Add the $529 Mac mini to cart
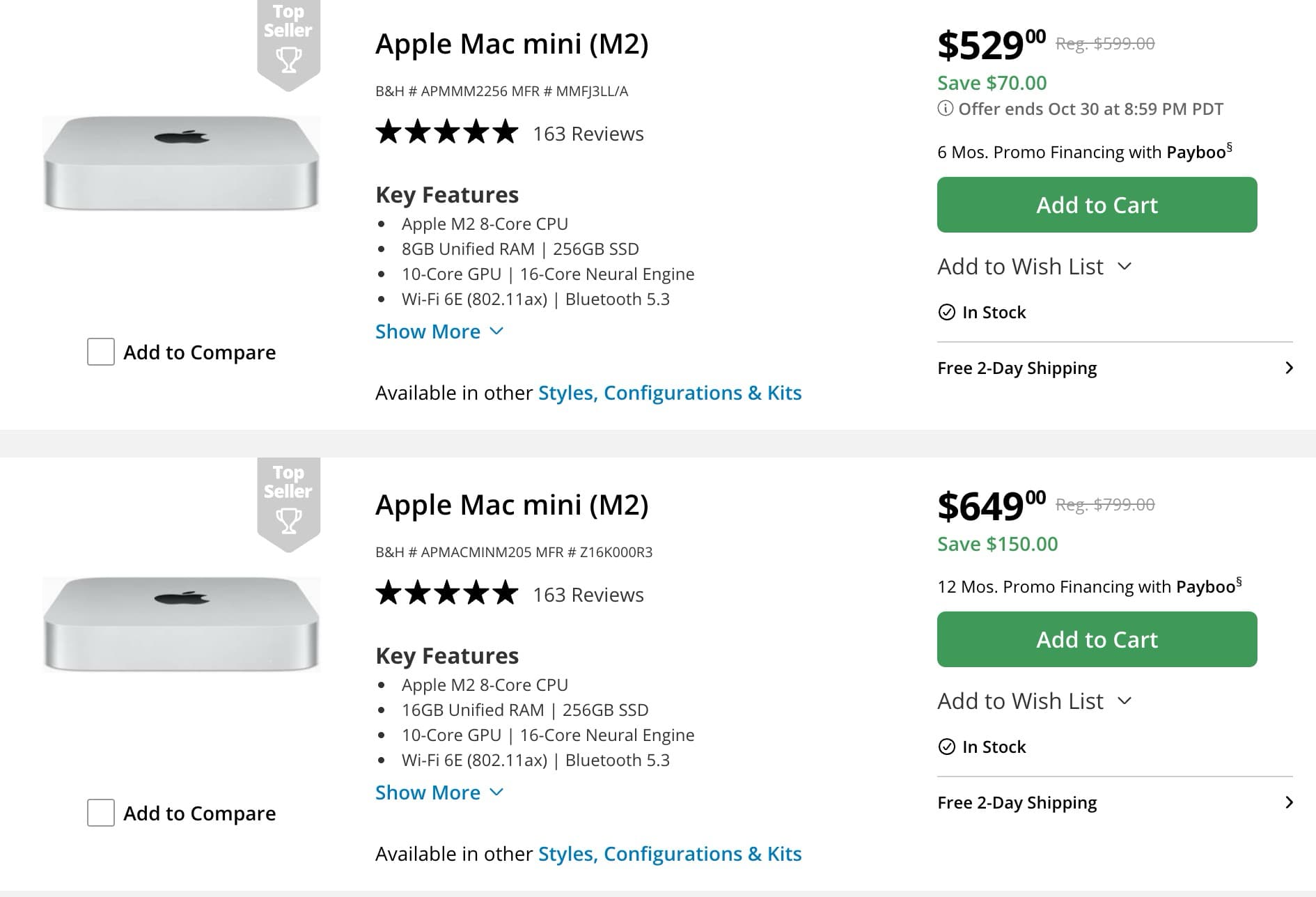The width and height of the screenshot is (1316, 897). (1097, 205)
